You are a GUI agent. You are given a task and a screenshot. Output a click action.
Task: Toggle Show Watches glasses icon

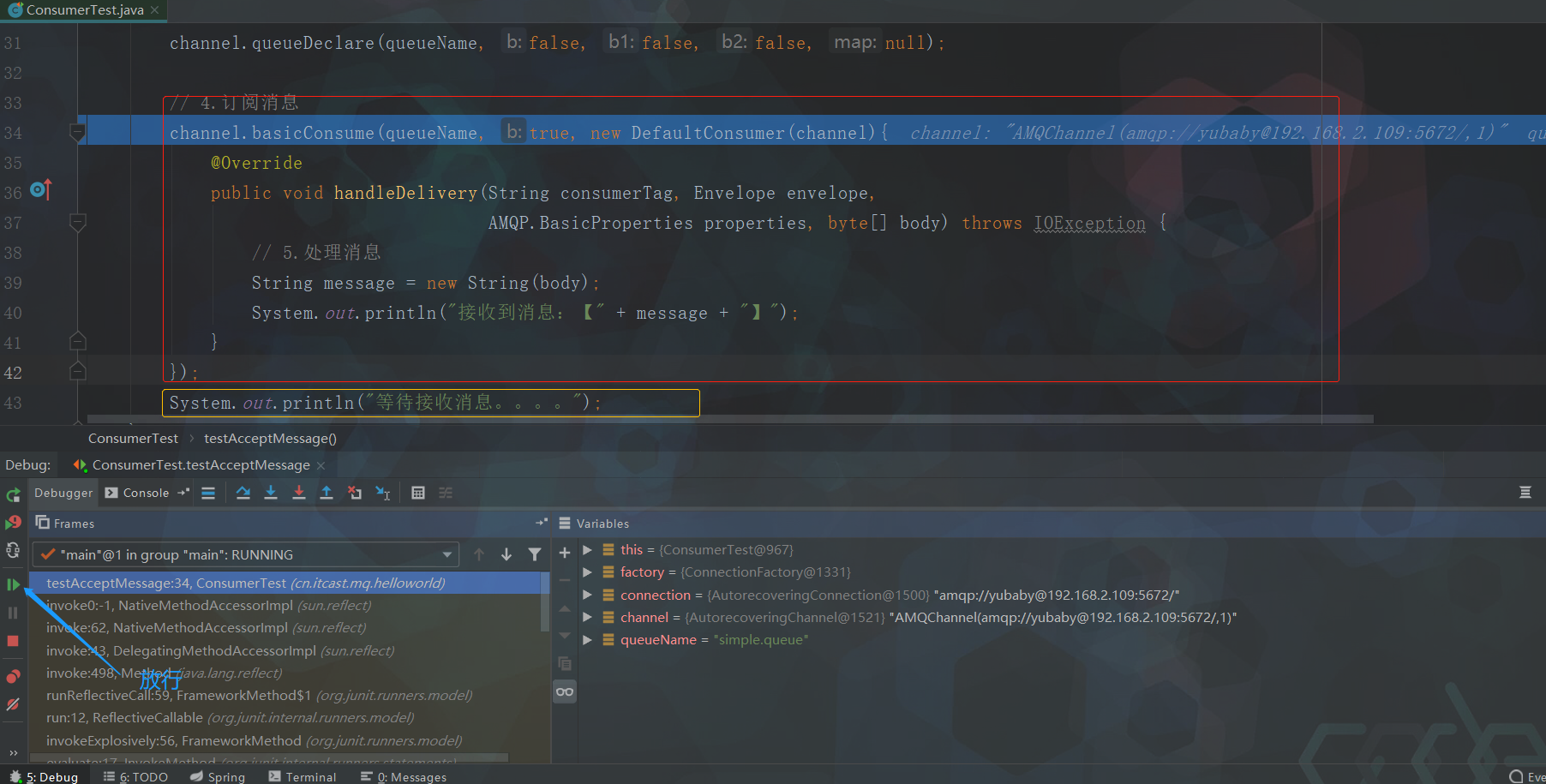pyautogui.click(x=565, y=691)
